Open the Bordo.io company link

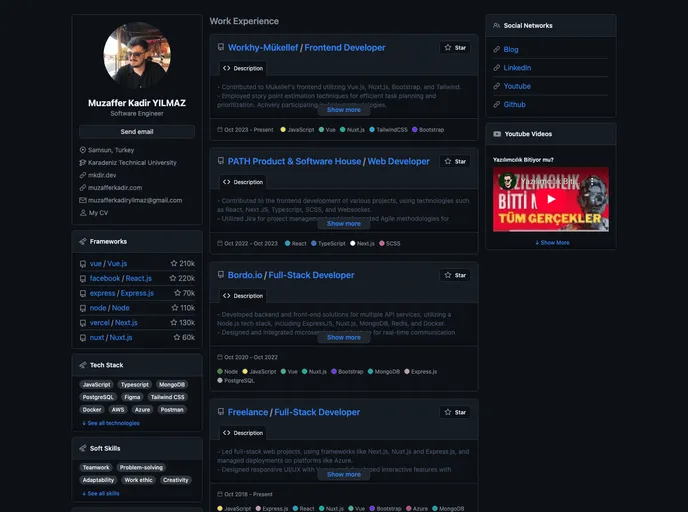pos(245,276)
